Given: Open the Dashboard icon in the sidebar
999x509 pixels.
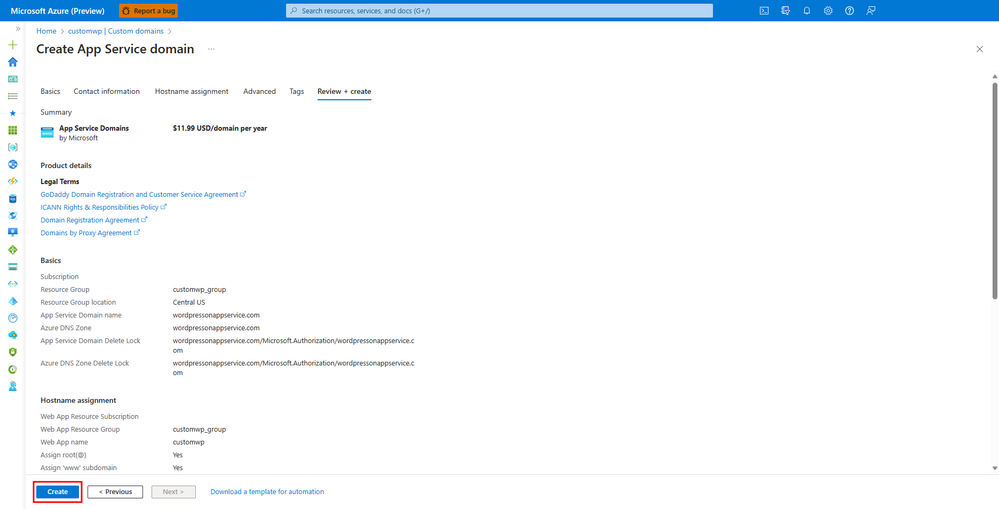Looking at the screenshot, I should [12, 79].
